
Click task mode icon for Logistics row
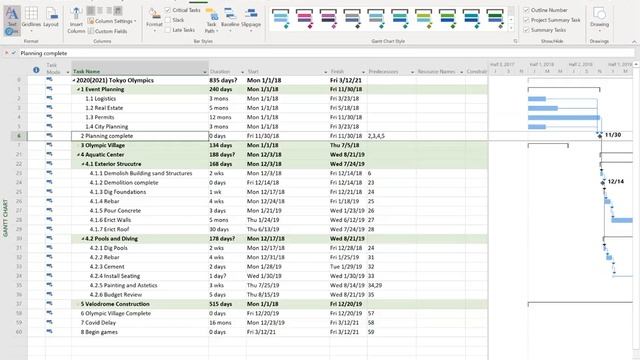[x=49, y=98]
